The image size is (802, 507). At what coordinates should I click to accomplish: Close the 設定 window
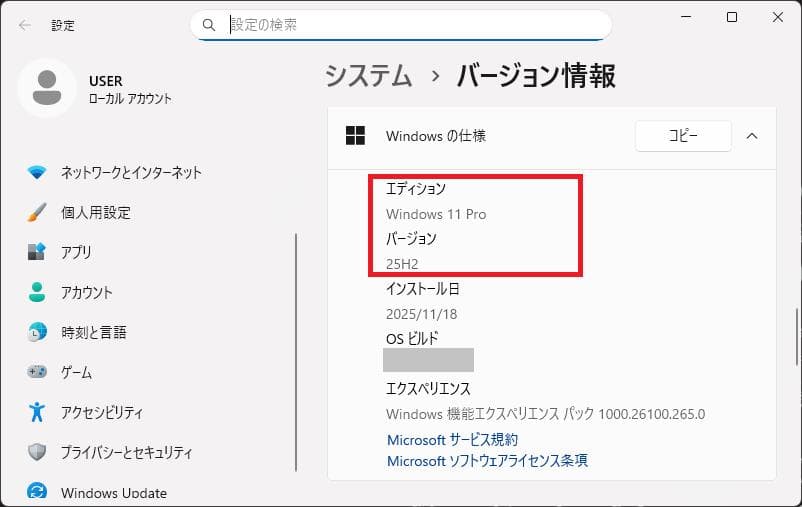click(778, 17)
